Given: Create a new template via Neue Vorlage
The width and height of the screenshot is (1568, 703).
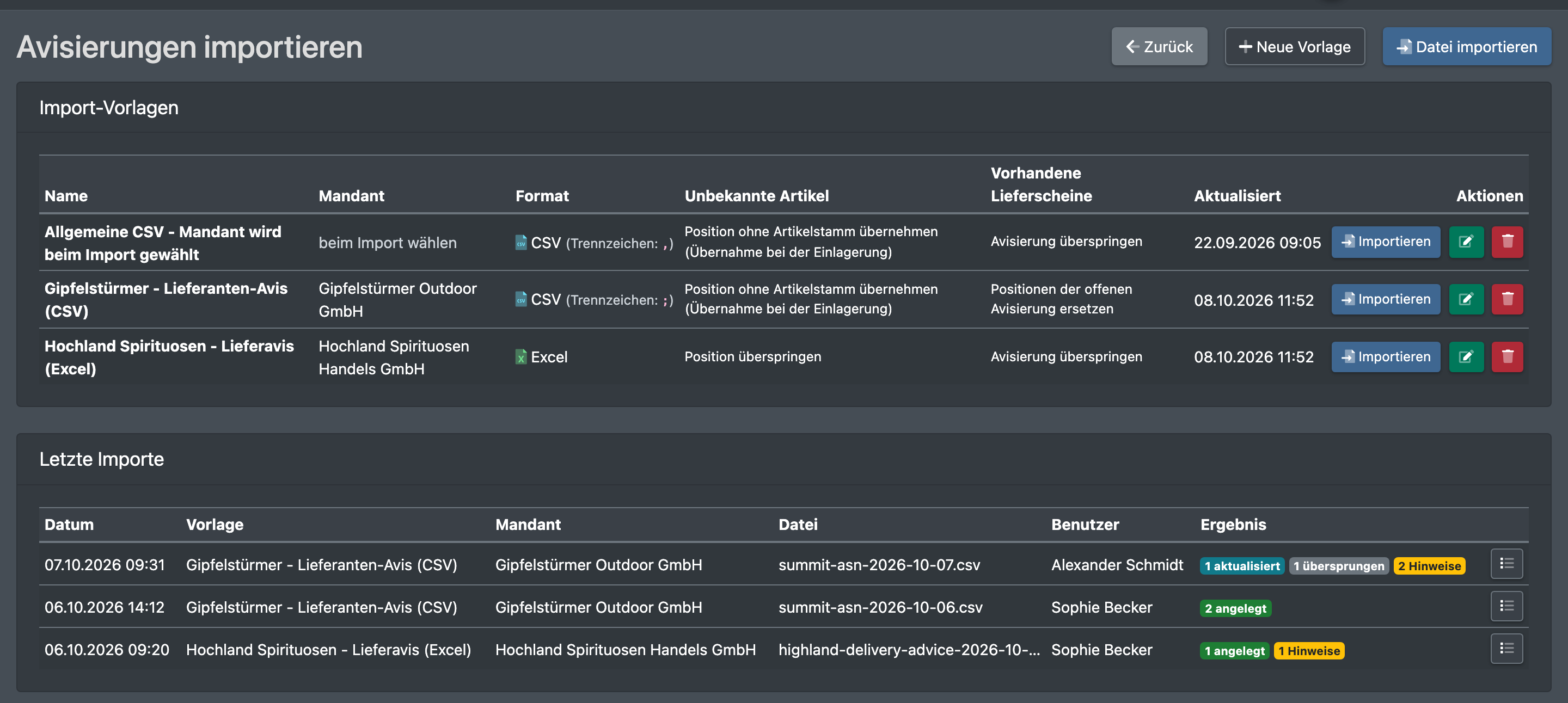Looking at the screenshot, I should (x=1295, y=46).
